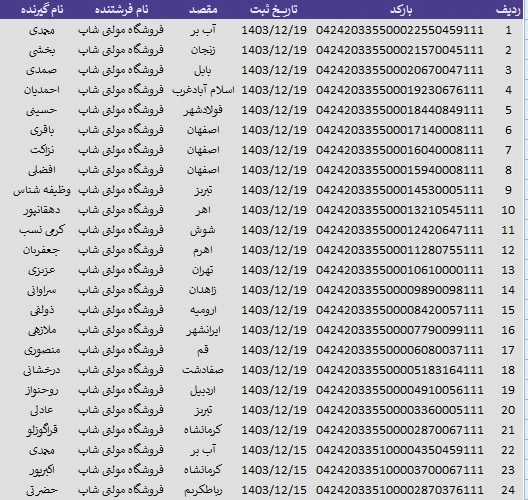This screenshot has width=528, height=500.
Task: Select the مقصد header cell
Action: (203, 10)
